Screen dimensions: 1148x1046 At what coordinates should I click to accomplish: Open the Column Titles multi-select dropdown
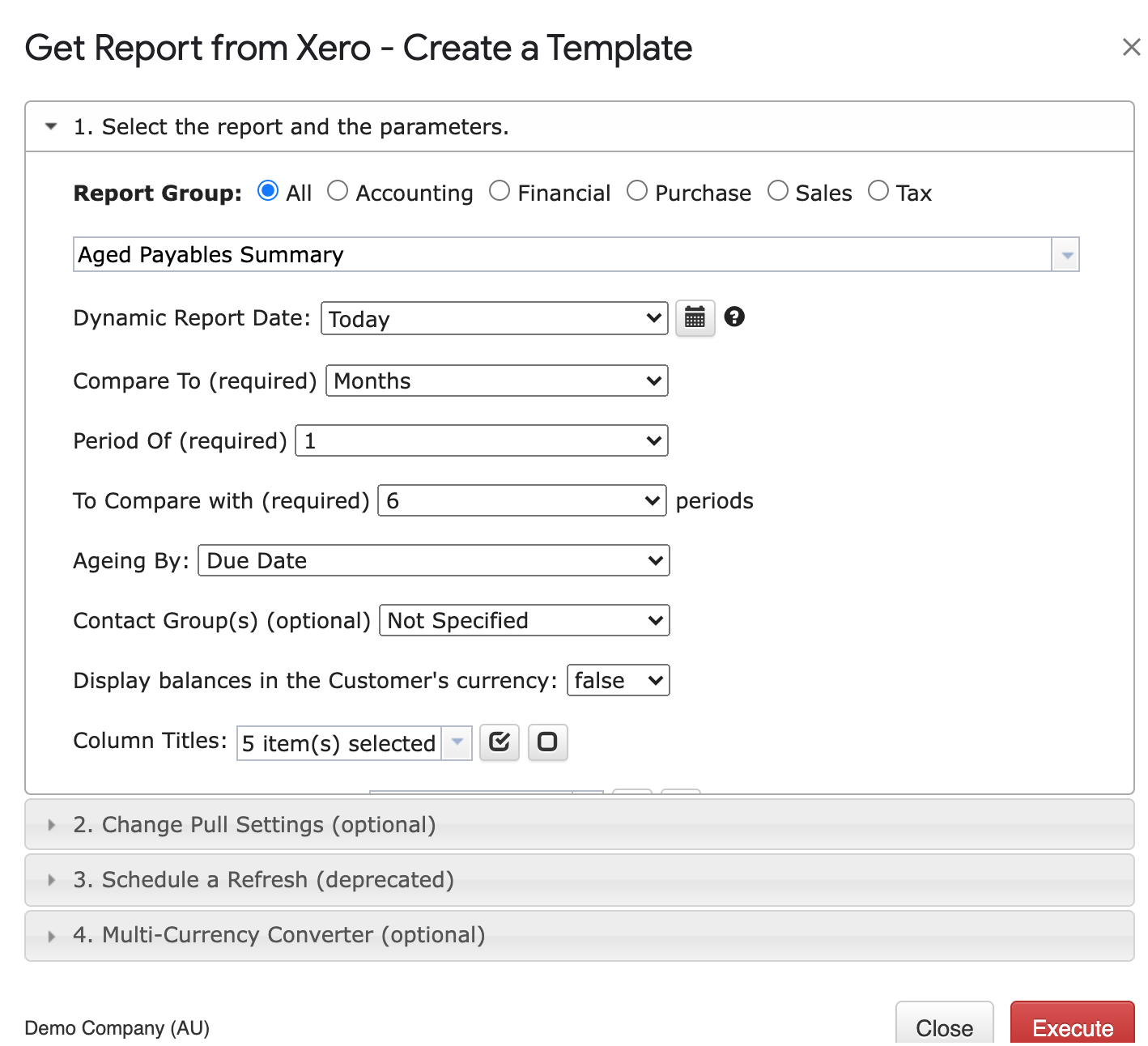pos(354,742)
